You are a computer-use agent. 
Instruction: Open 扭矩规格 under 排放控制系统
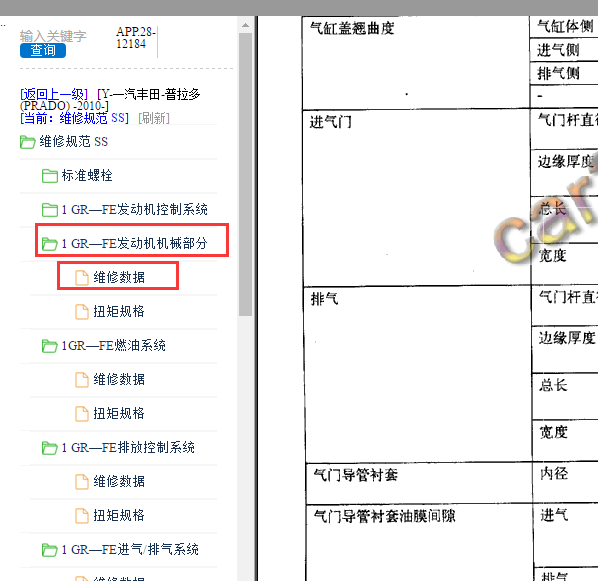119,515
